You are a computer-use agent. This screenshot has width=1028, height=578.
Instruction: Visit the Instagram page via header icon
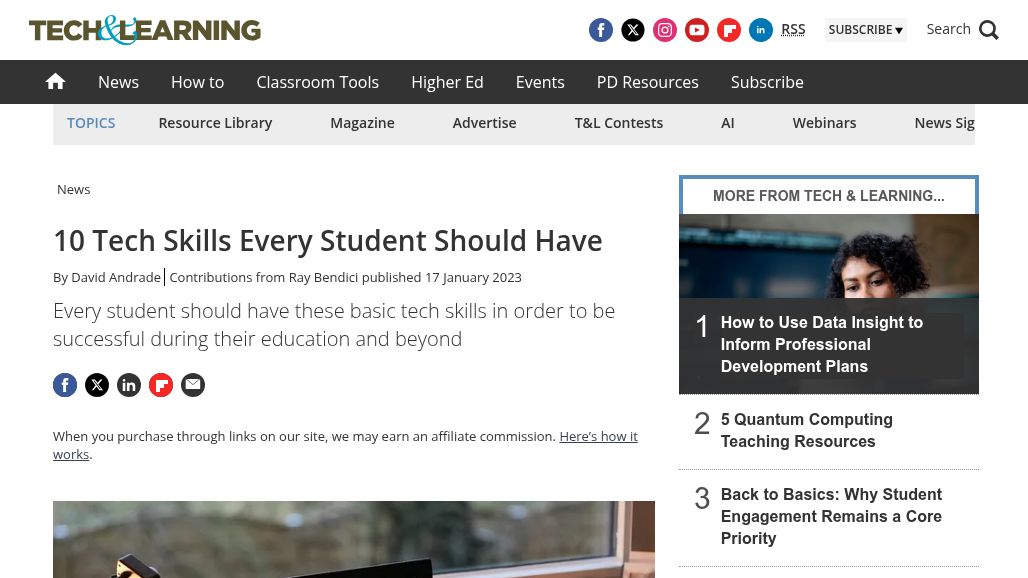[665, 30]
